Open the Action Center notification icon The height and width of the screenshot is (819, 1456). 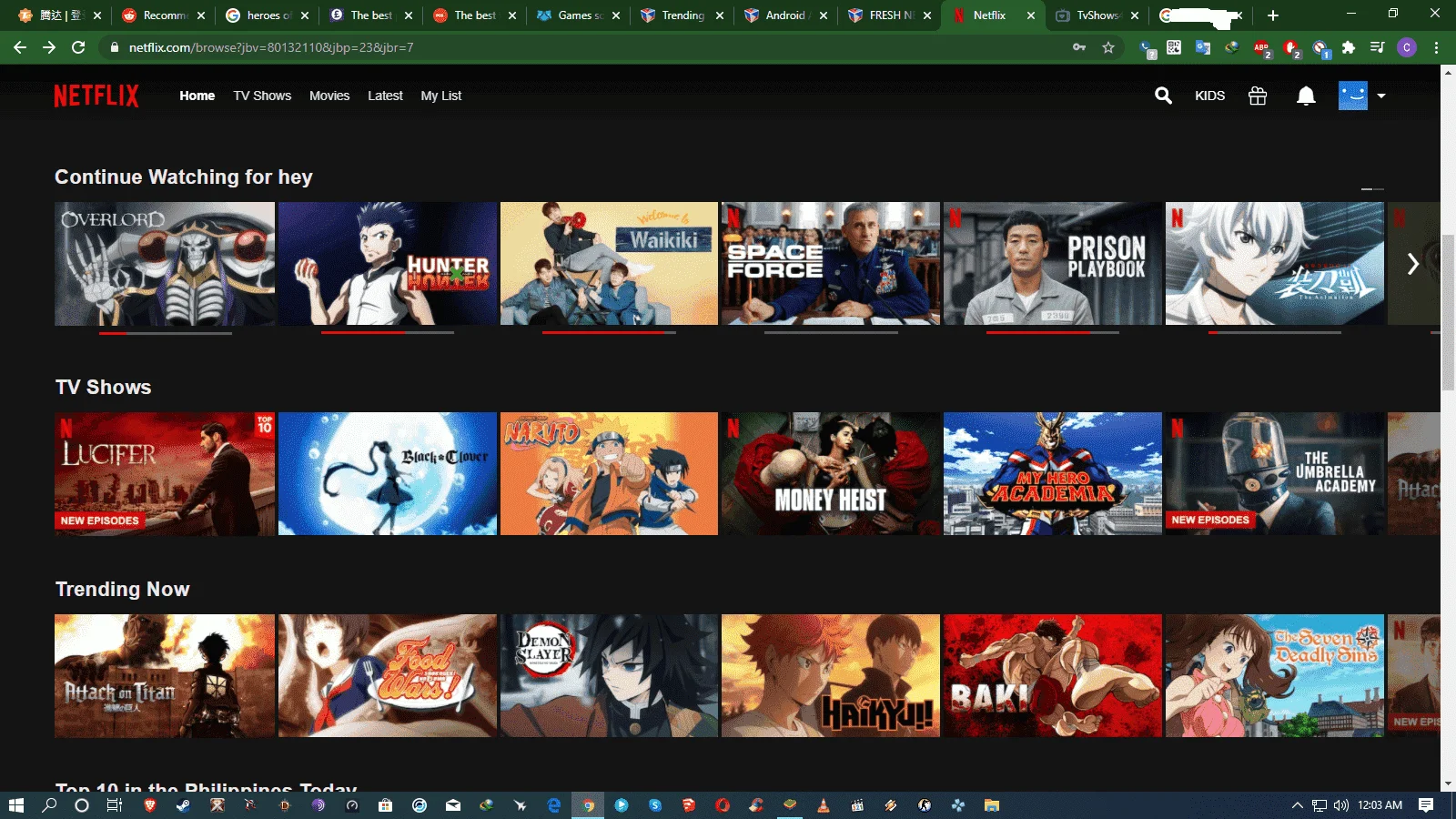[x=1426, y=805]
